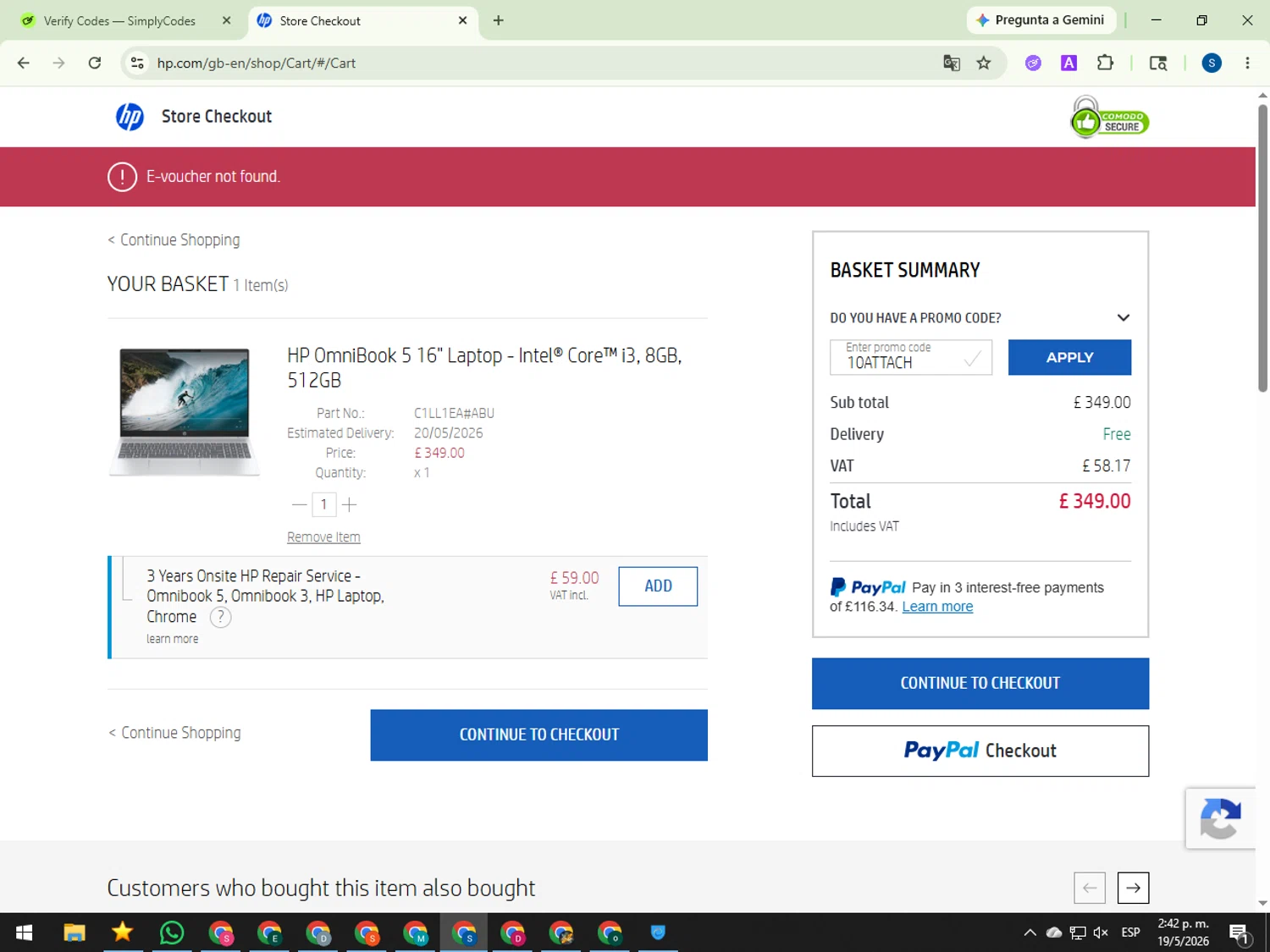Open Google Translate page icon

[952, 63]
